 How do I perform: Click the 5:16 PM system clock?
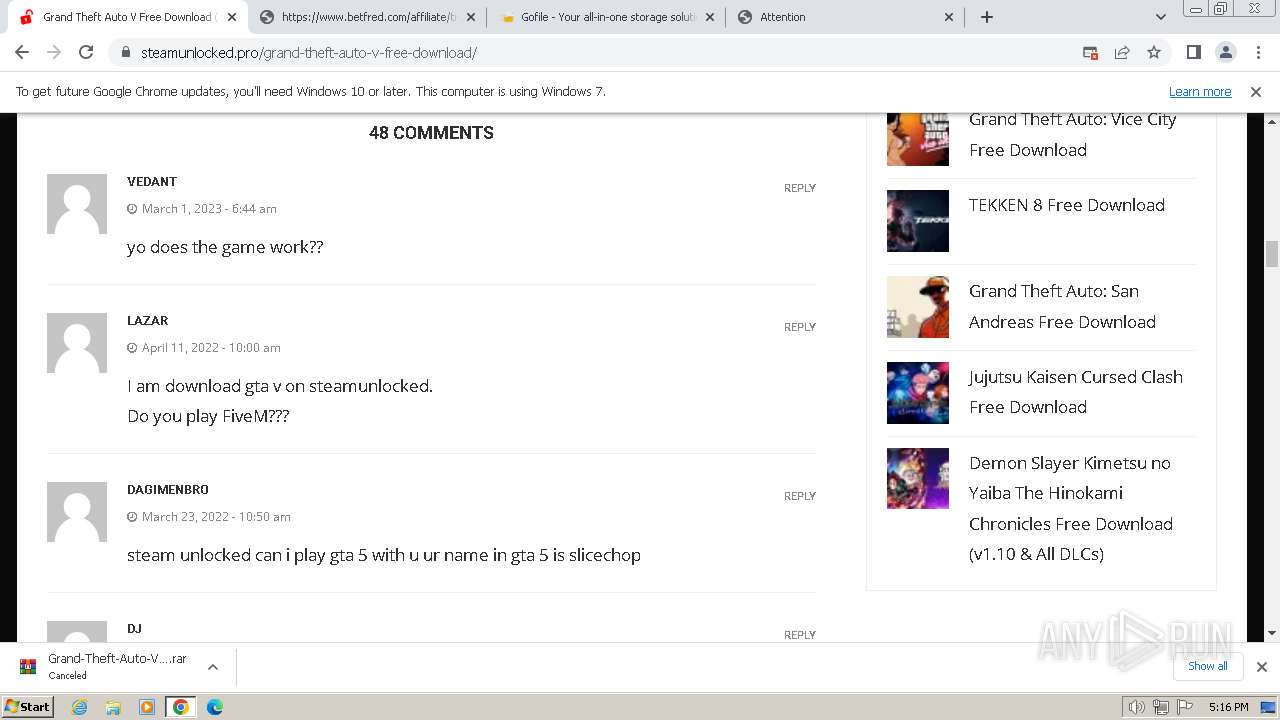(x=1228, y=707)
